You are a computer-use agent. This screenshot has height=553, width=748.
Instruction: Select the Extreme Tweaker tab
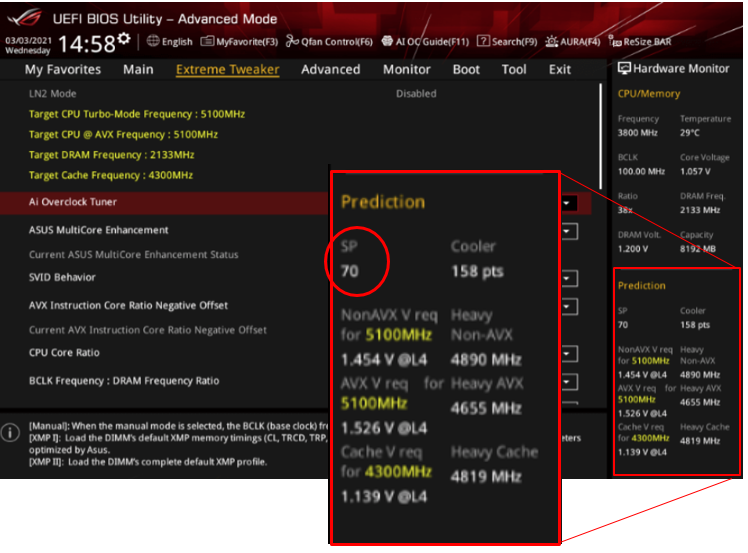228,70
